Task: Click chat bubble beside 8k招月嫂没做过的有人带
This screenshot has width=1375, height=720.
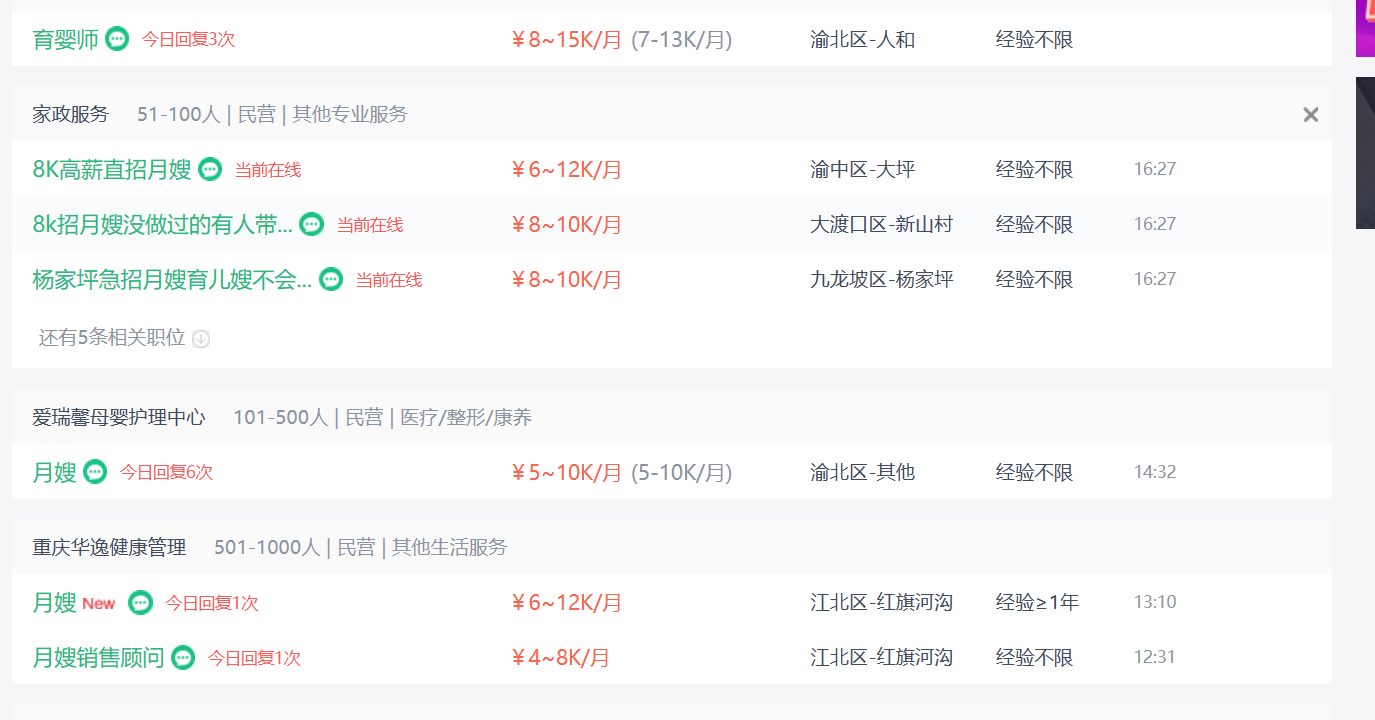Action: tap(312, 224)
